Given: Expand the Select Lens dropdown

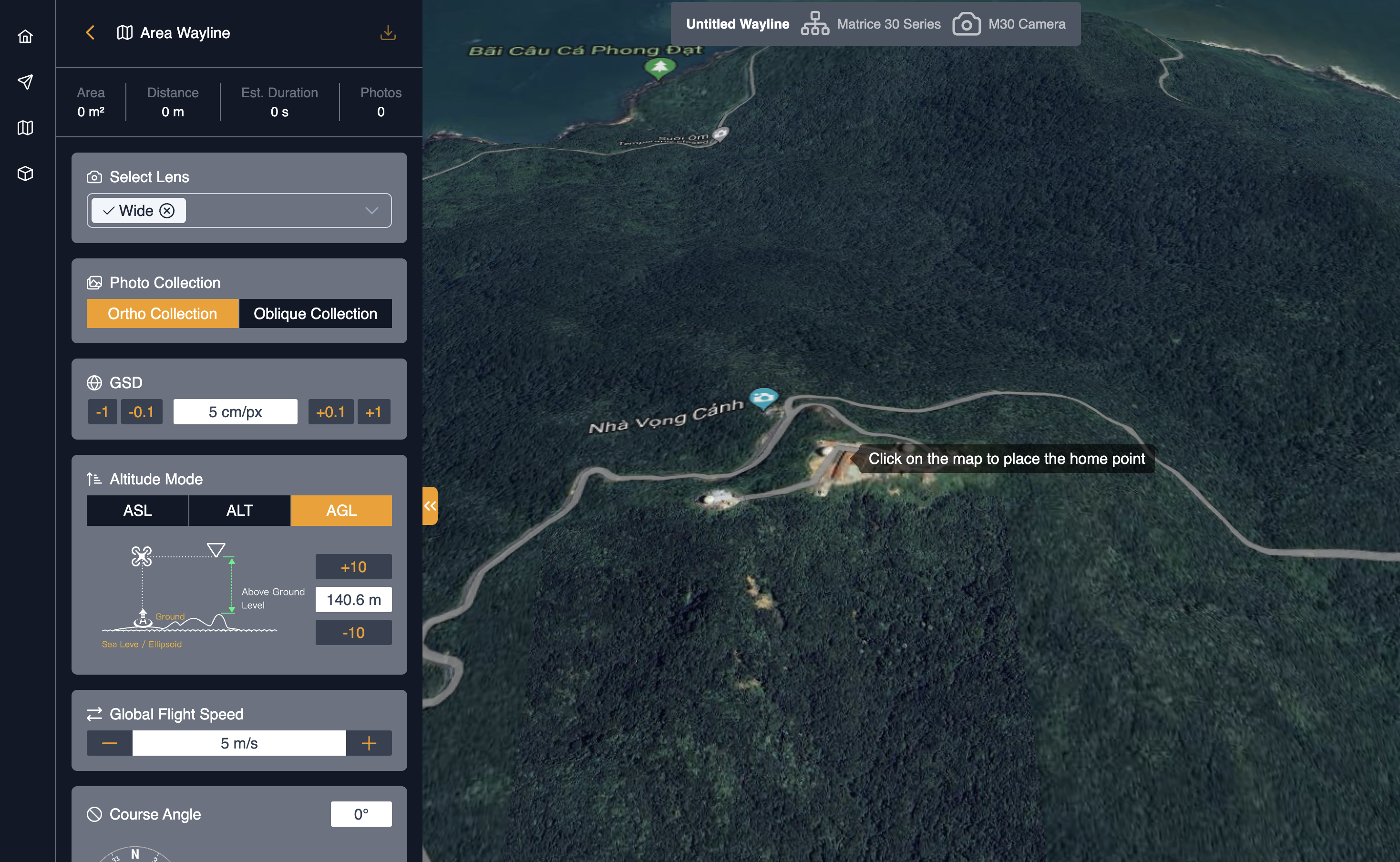Looking at the screenshot, I should pyautogui.click(x=371, y=211).
